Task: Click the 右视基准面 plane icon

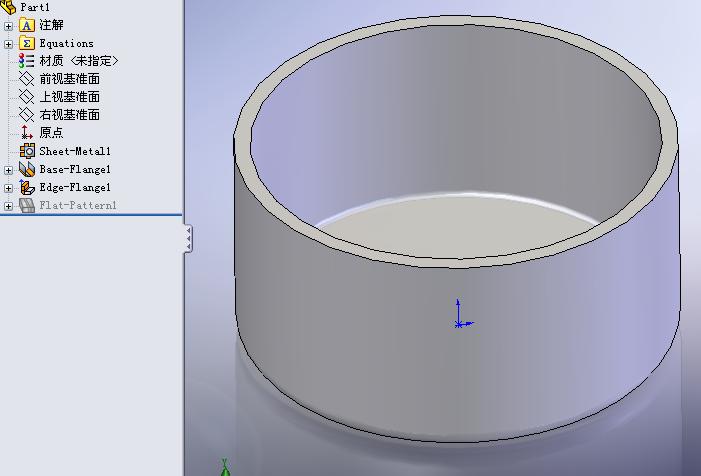Action: [27, 115]
